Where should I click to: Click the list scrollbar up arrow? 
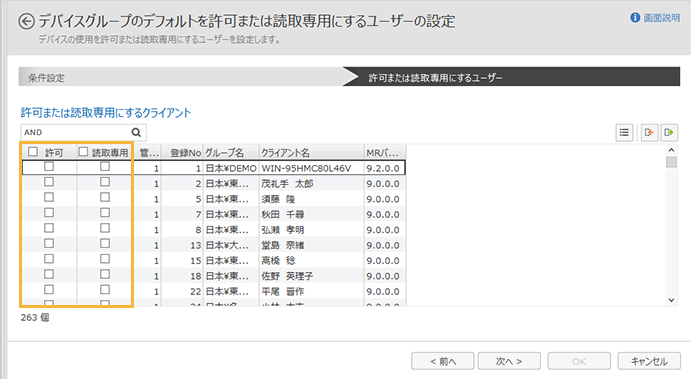[671, 150]
